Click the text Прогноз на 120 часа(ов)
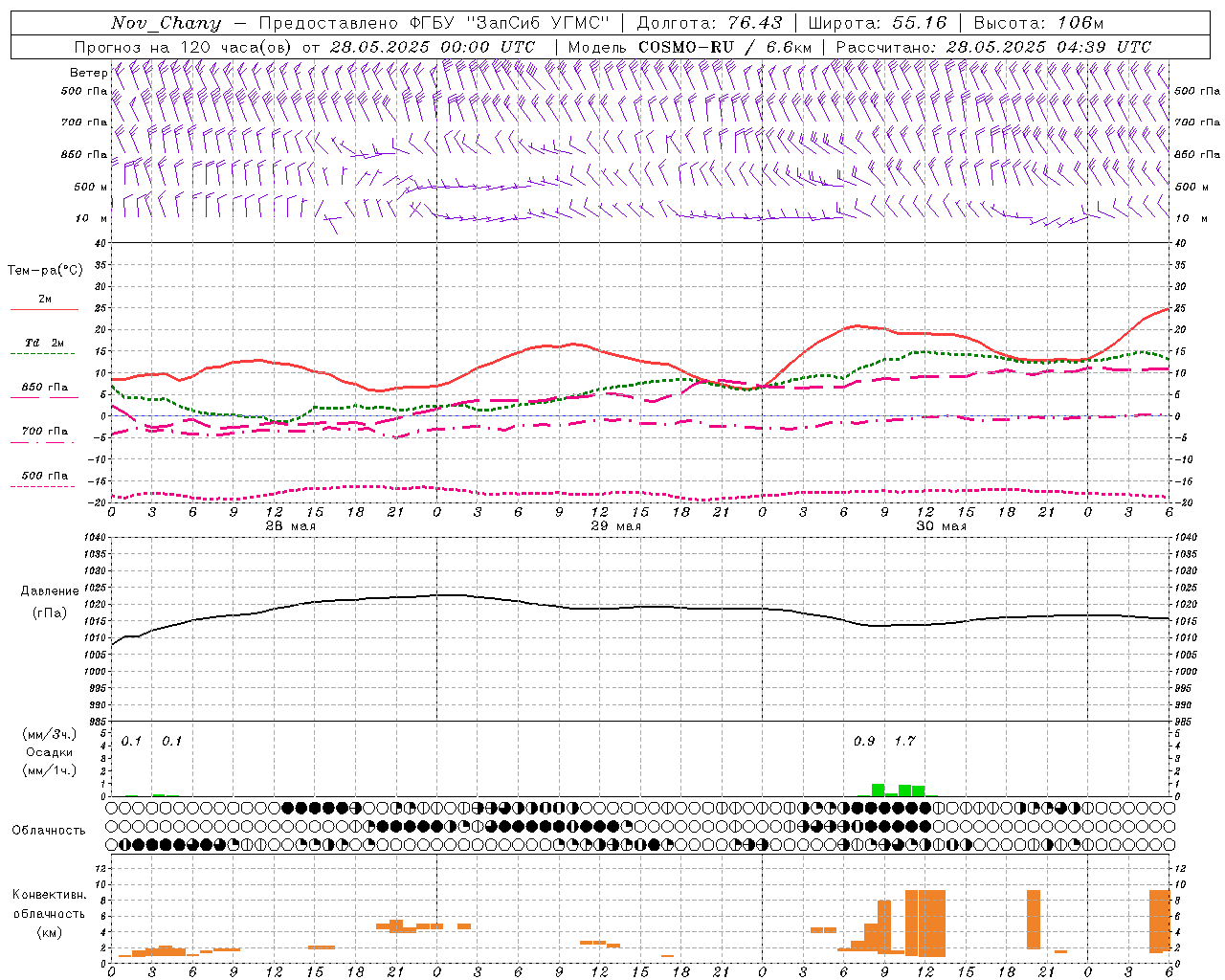 (184, 47)
